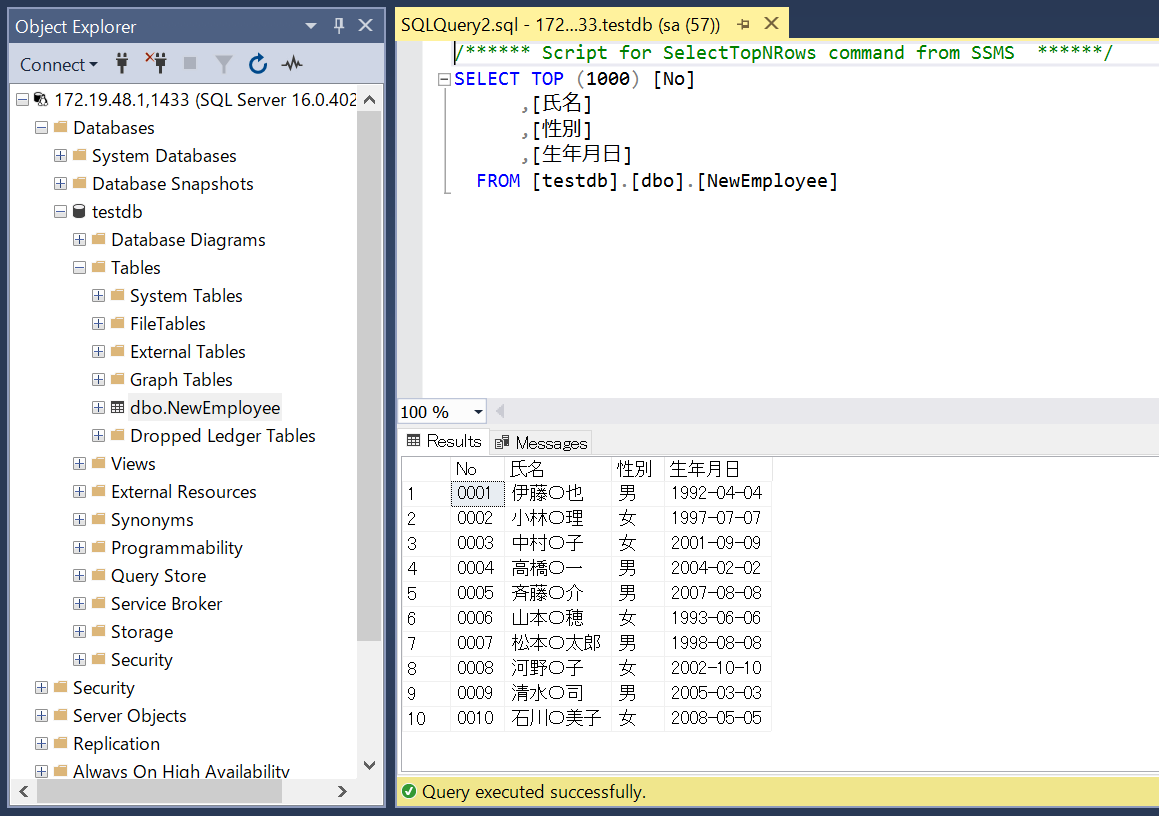The image size is (1159, 816).
Task: Select the dbo.NewEmployee tree item
Action: coord(204,407)
